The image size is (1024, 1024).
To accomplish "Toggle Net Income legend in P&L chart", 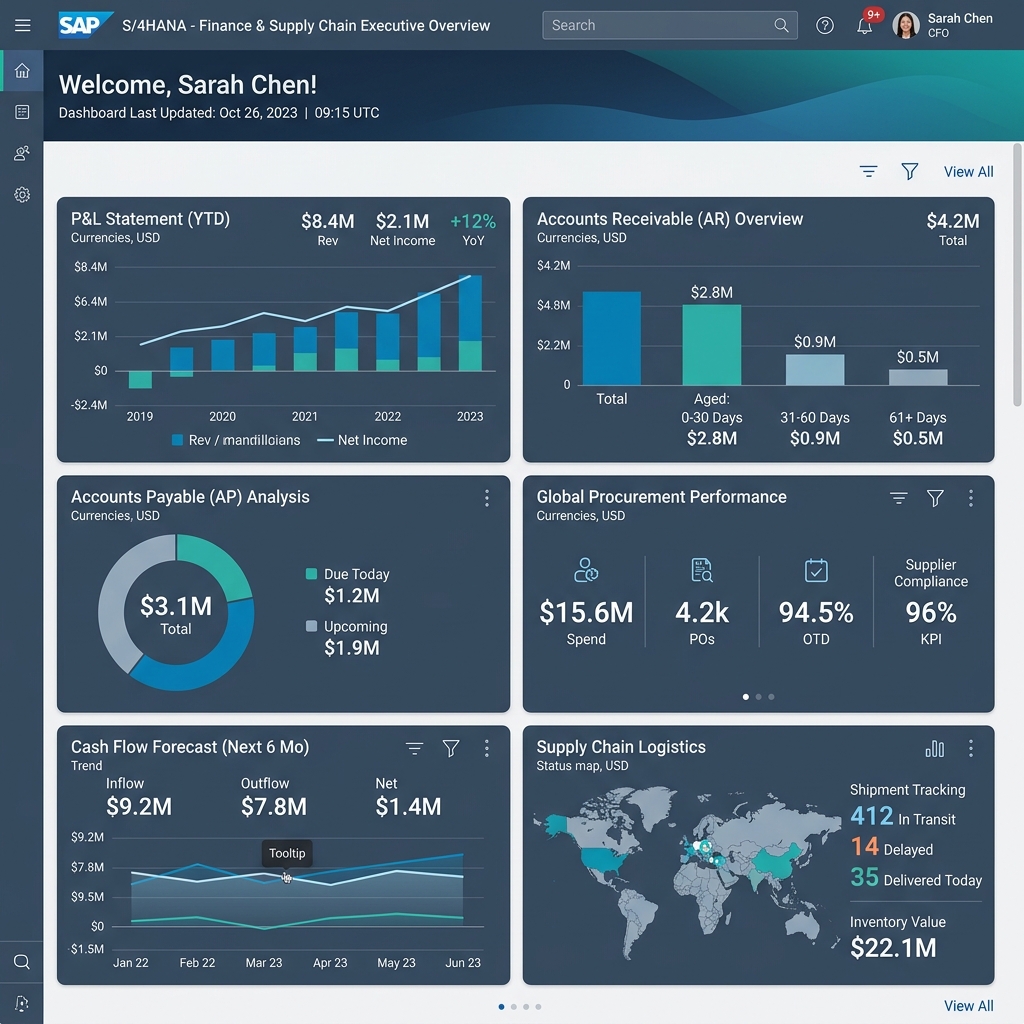I will click(x=362, y=440).
